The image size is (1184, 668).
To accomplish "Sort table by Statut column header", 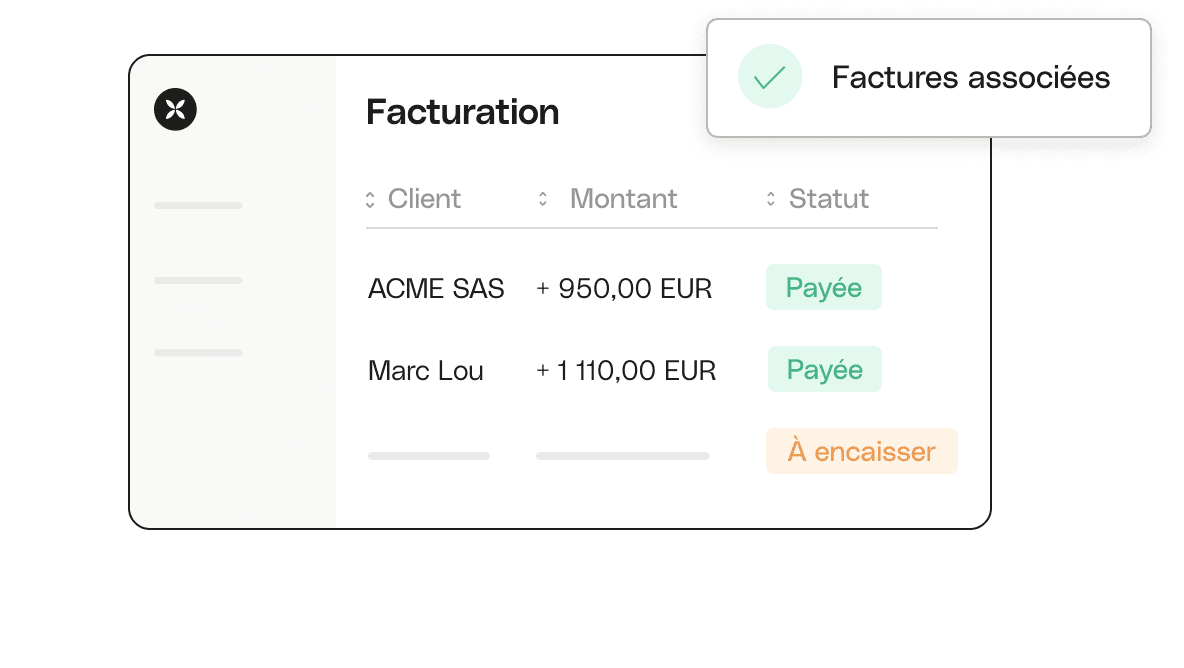I will (829, 199).
